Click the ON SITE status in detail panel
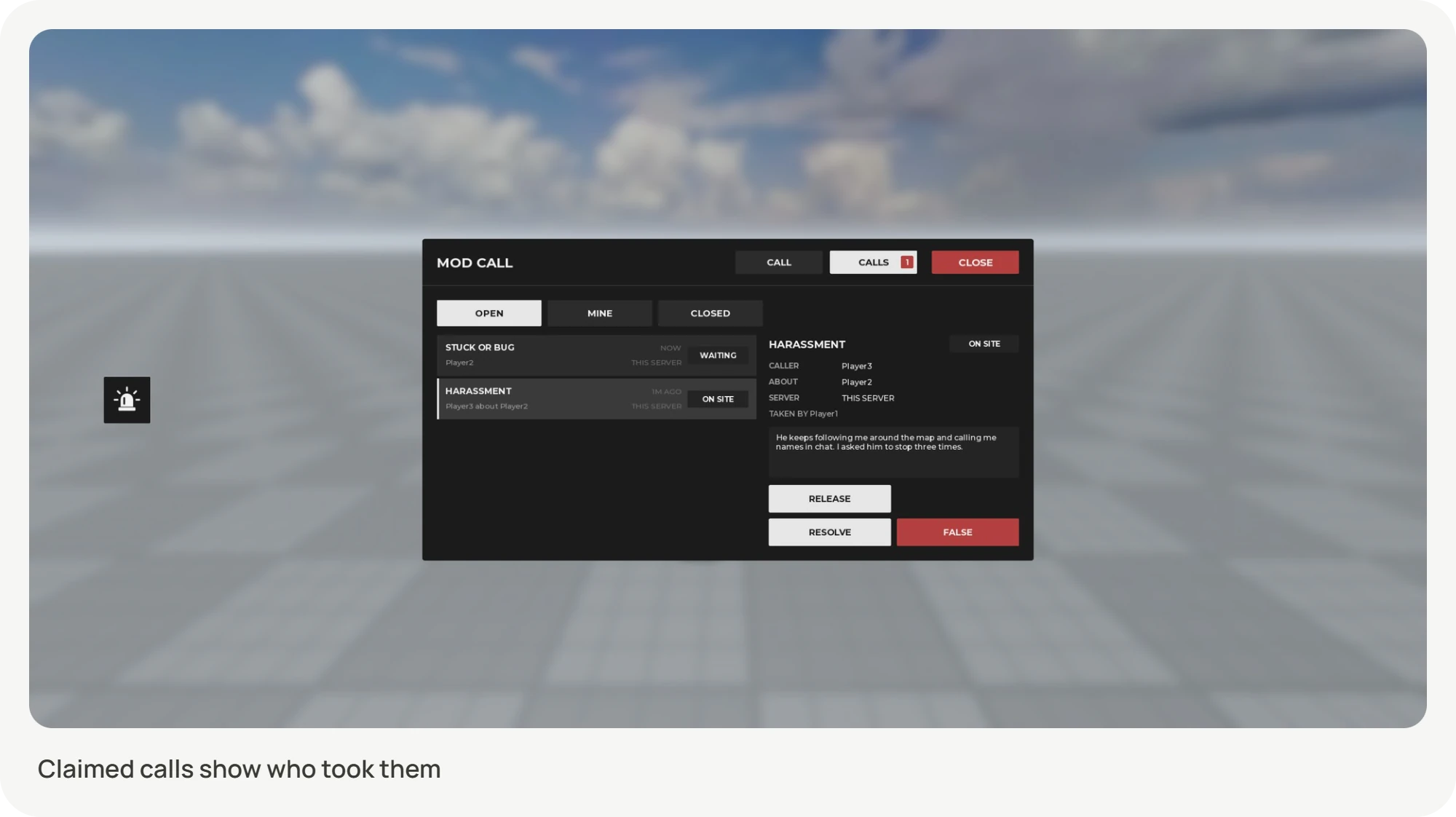The width and height of the screenshot is (1456, 817). (984, 344)
